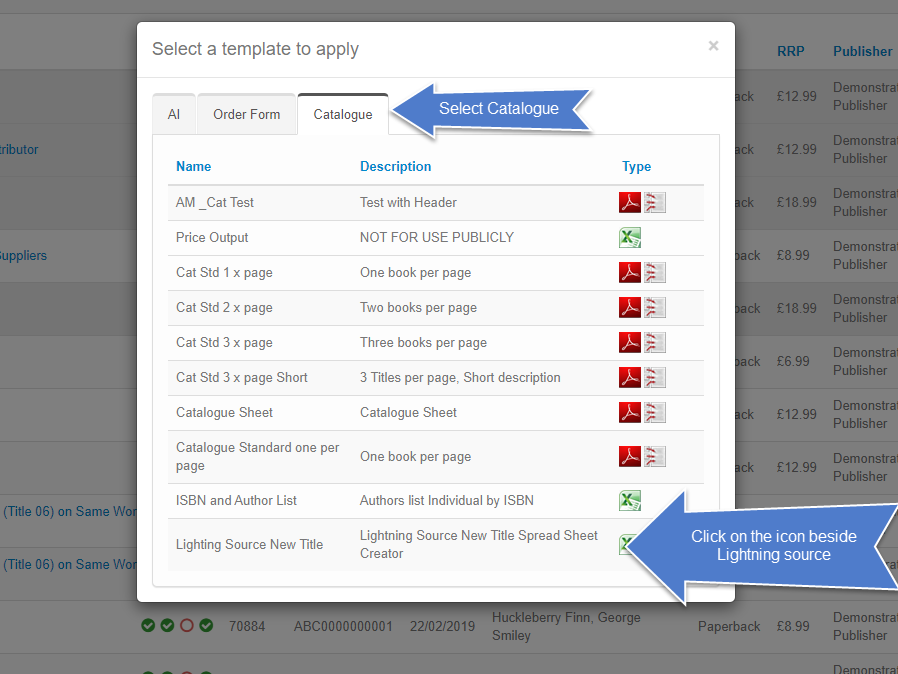The height and width of the screenshot is (674, 898).
Task: Click PDF icon for Cat Std 3 x page Short
Action: pyautogui.click(x=629, y=378)
